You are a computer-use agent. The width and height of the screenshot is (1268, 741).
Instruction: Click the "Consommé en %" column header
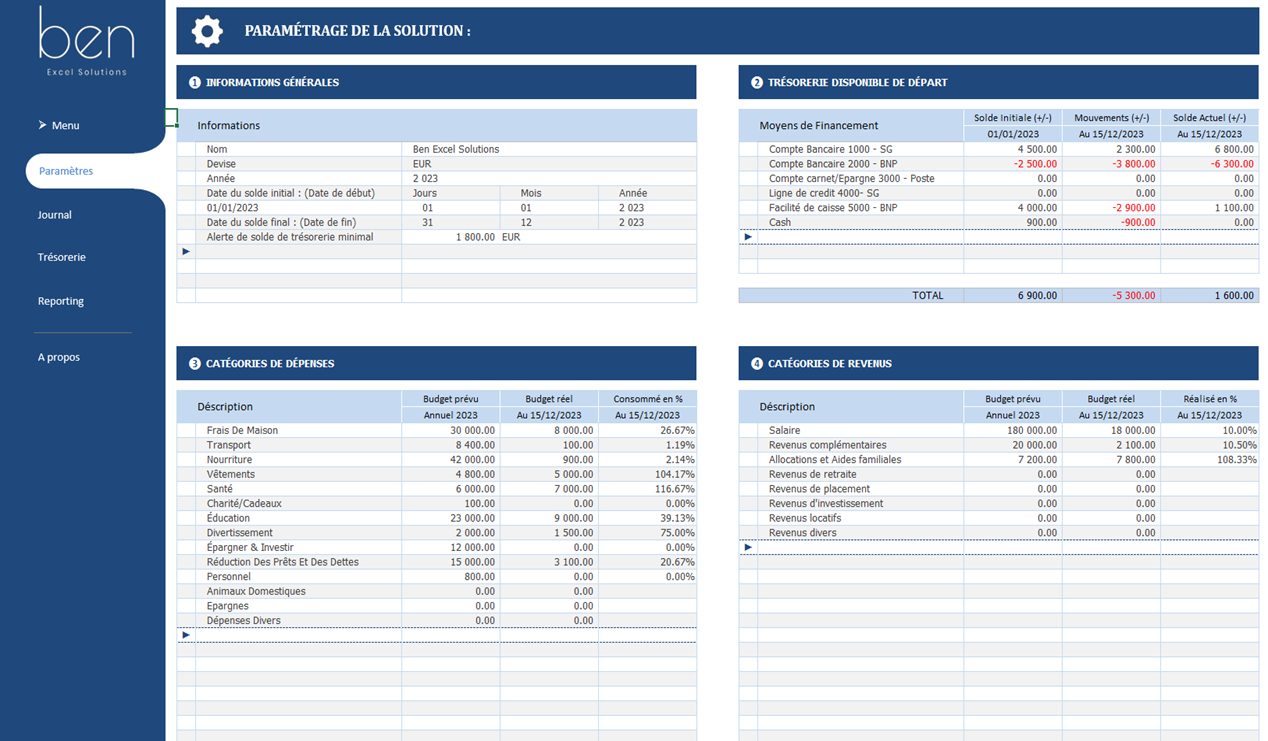(x=648, y=399)
